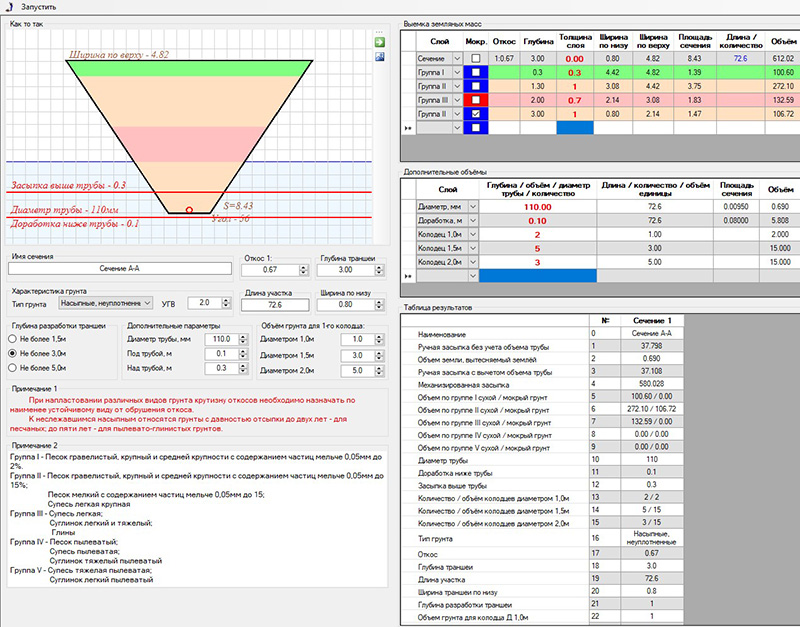Image resolution: width=800 pixels, height=627 pixels.
Task: Open the Тип грунта combo box
Action: coord(105,303)
